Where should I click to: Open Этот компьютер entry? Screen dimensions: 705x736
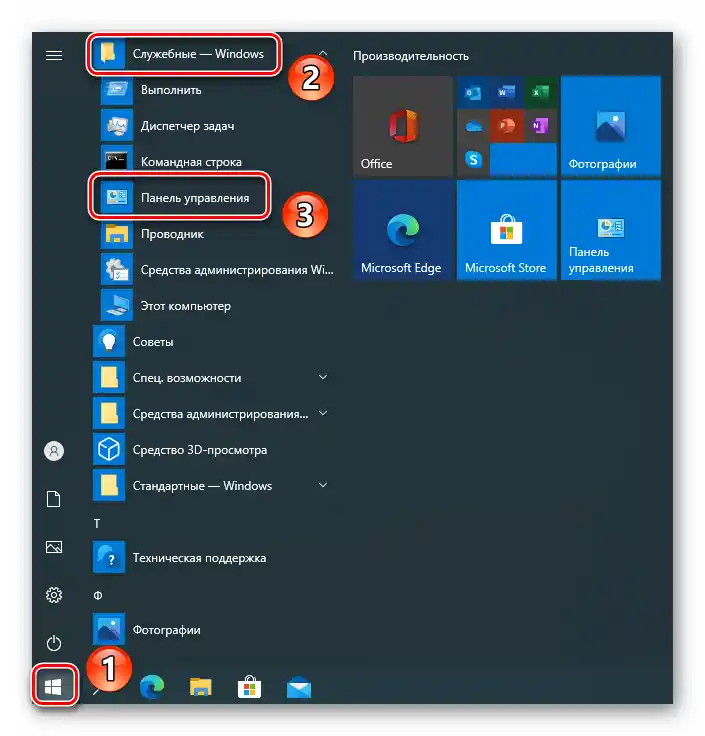coord(214,306)
